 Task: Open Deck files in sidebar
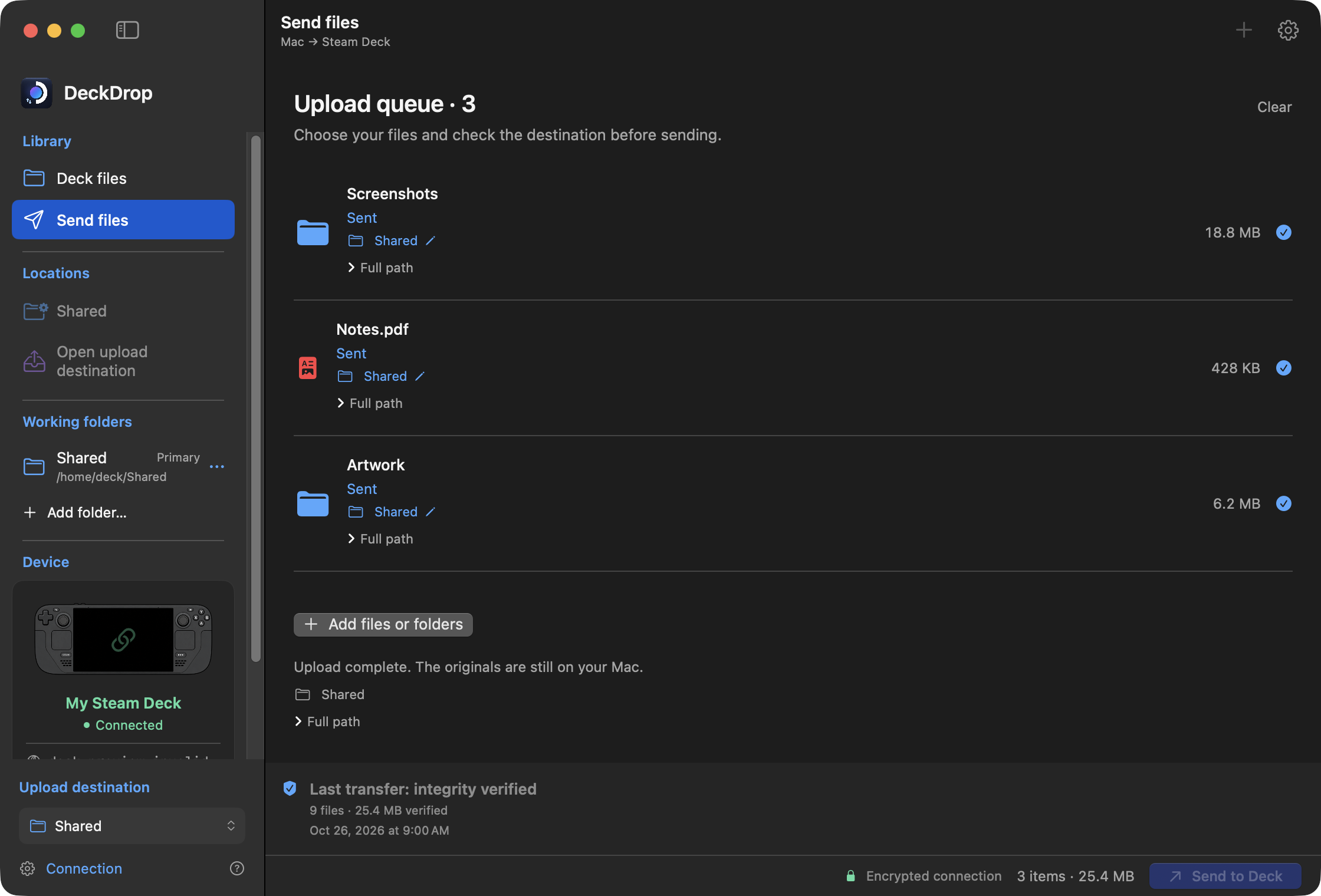point(123,178)
